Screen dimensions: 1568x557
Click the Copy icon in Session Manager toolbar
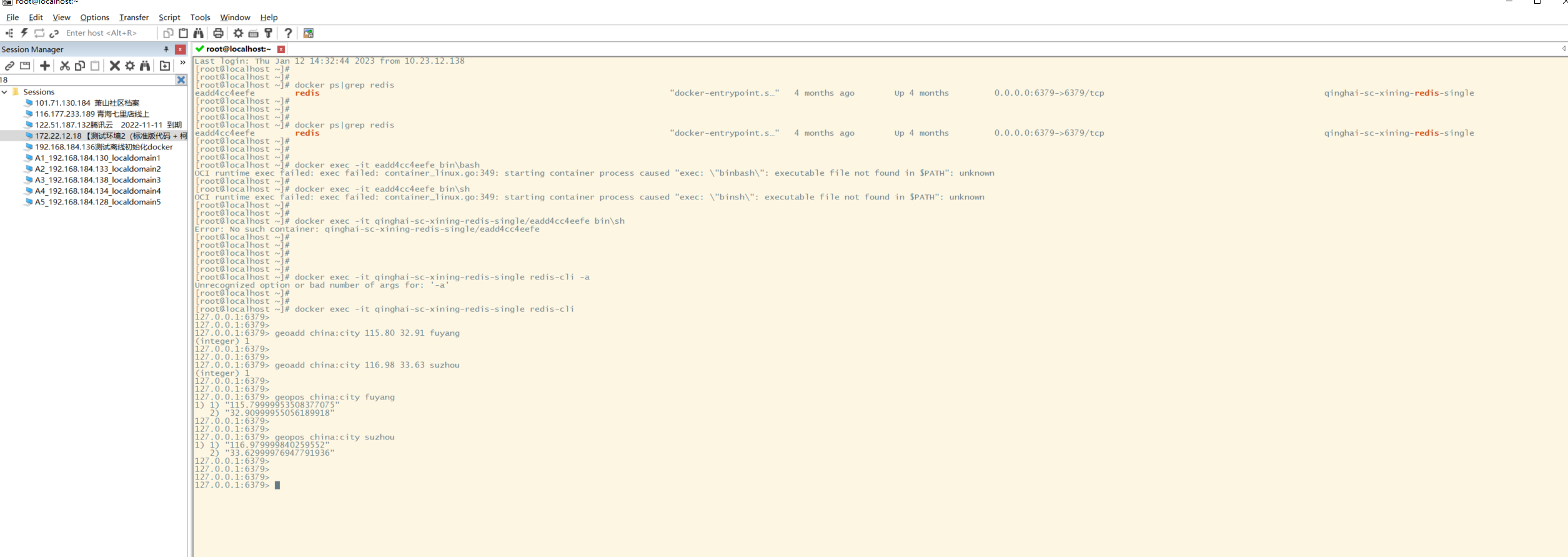(80, 66)
